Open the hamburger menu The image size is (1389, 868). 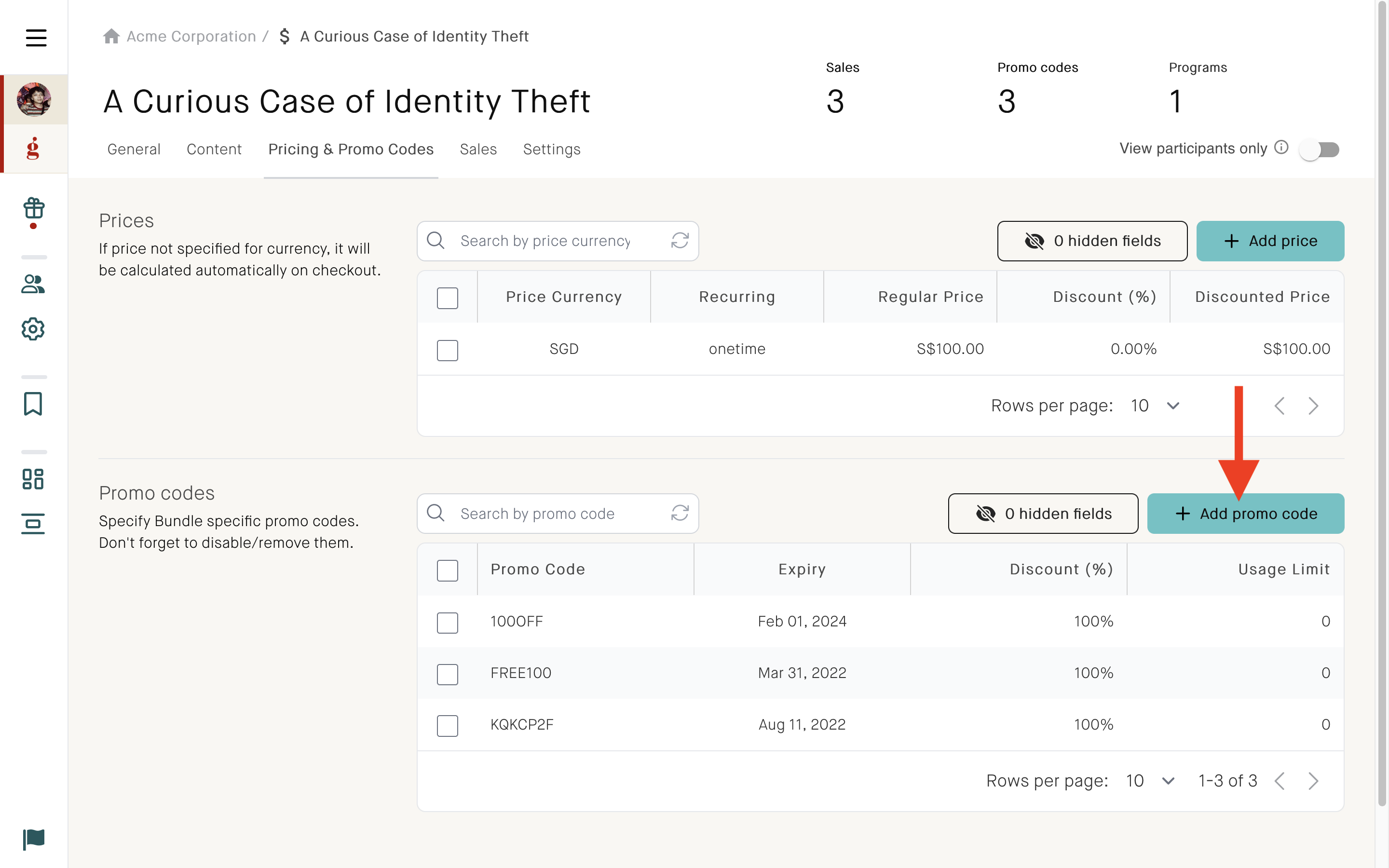[36, 38]
